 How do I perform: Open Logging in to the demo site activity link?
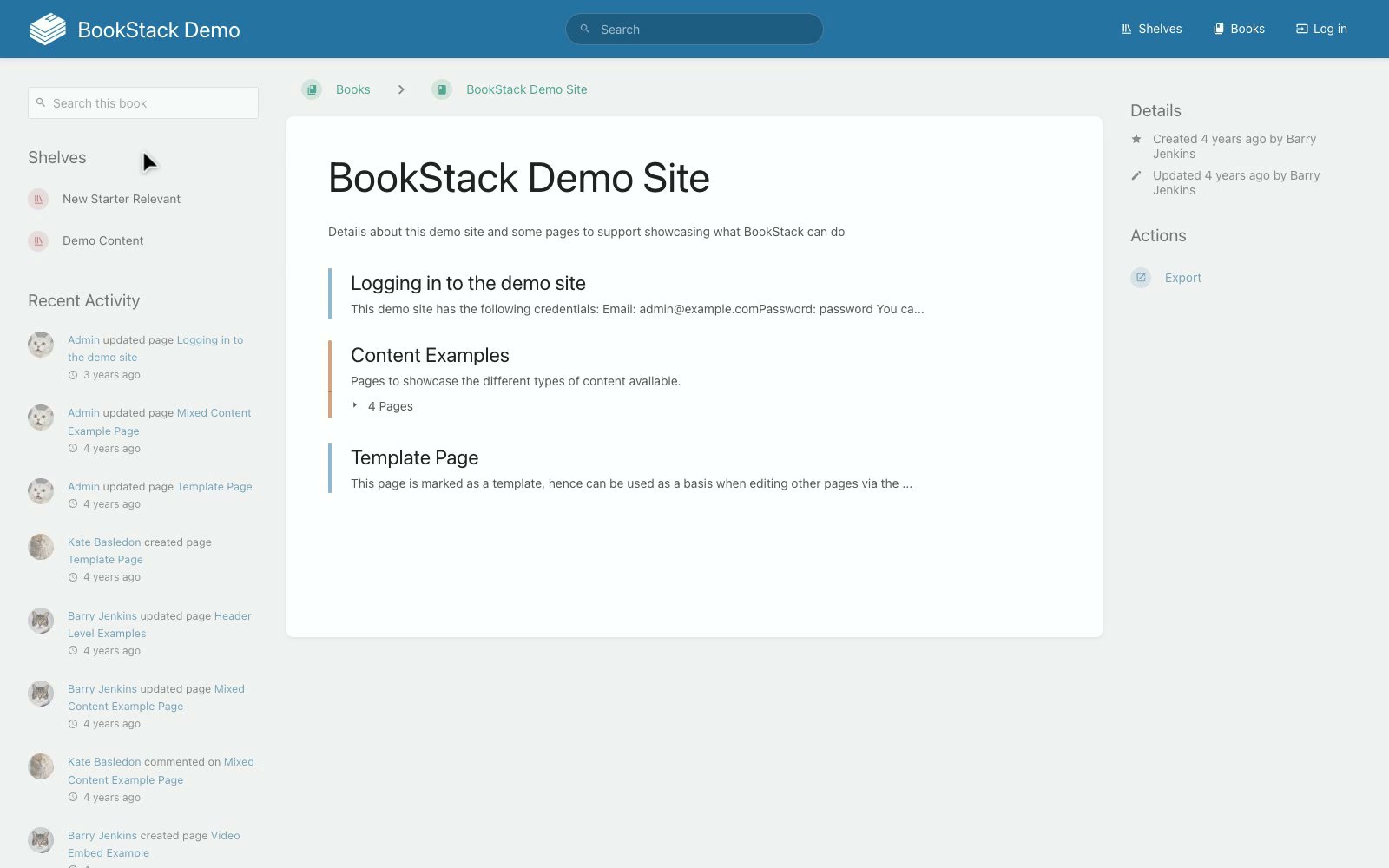155,349
